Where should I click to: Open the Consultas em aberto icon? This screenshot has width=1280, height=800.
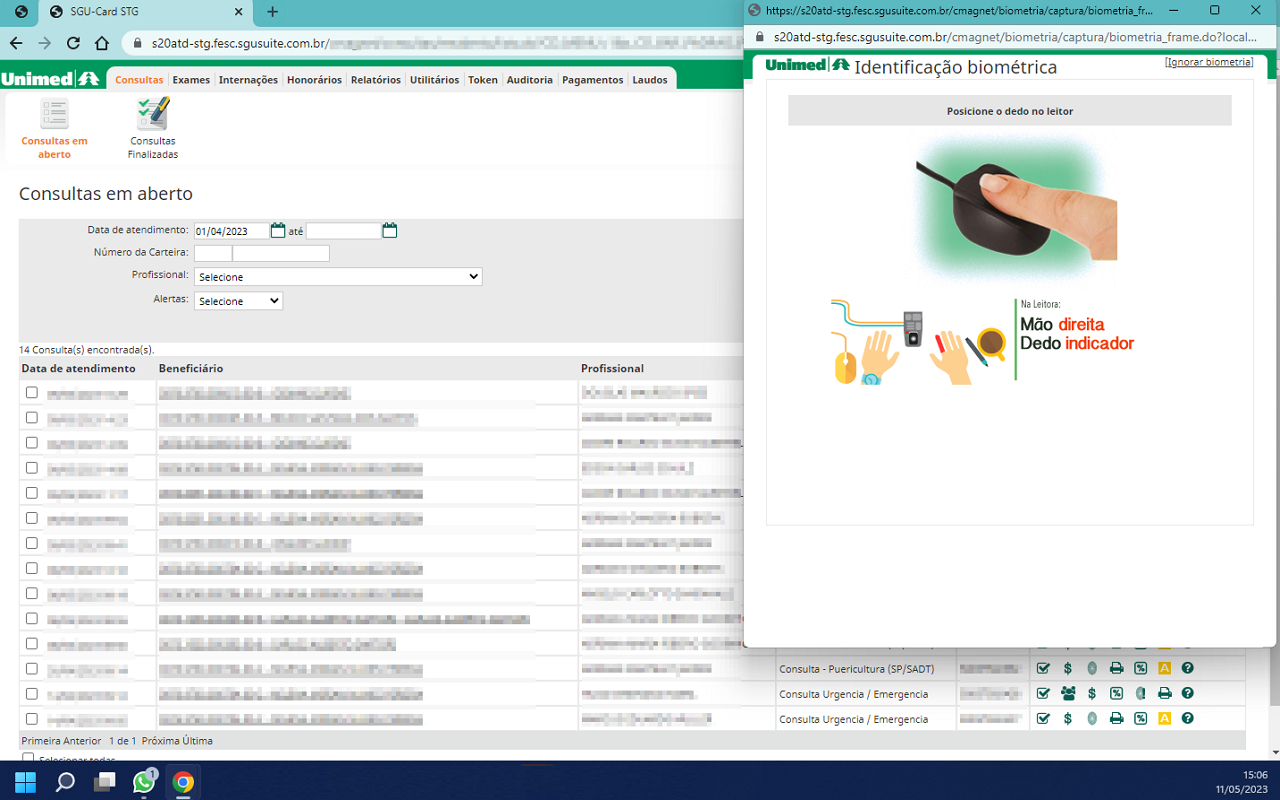tap(54, 116)
